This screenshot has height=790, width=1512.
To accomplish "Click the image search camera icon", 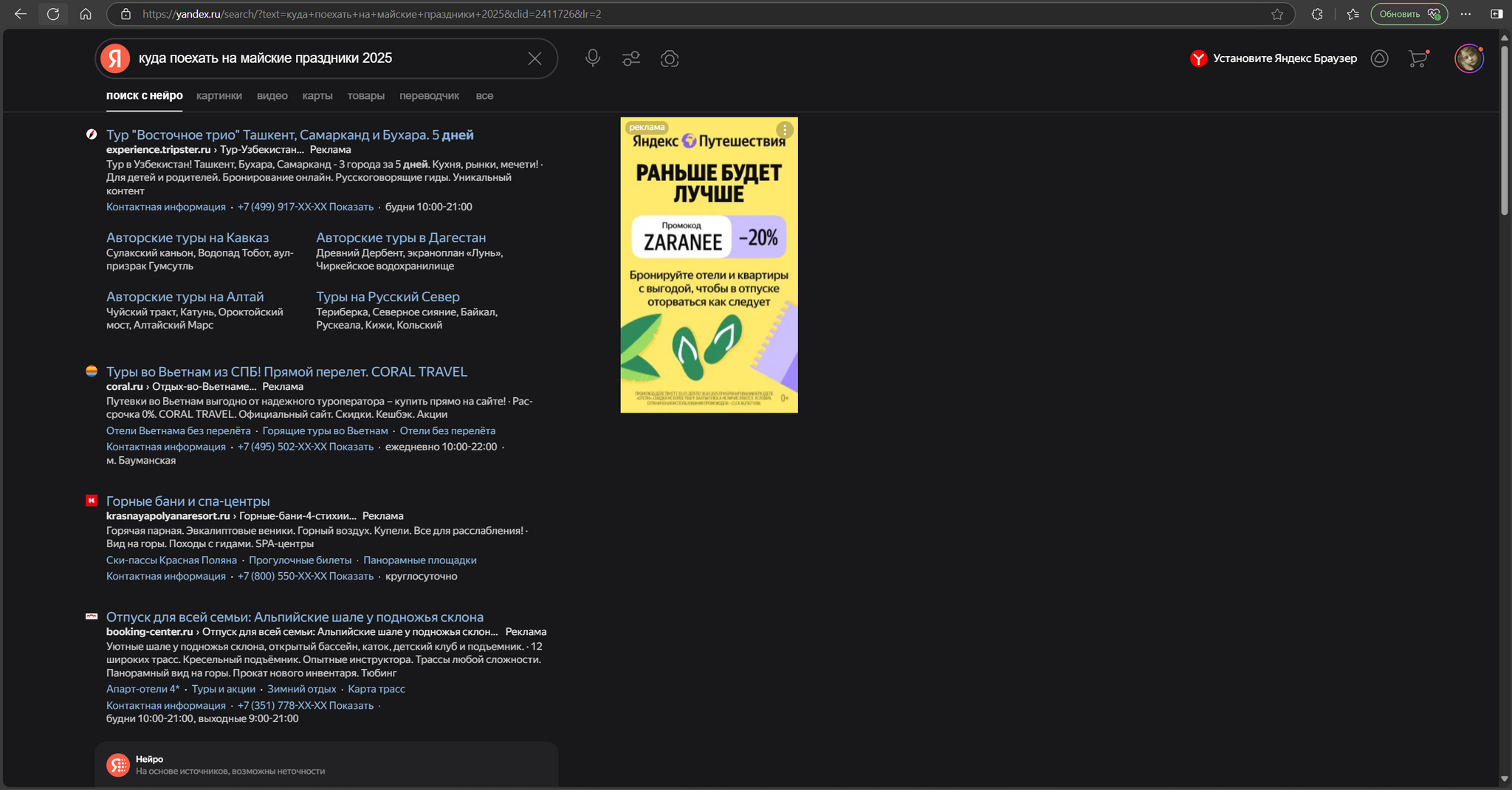I will (x=670, y=58).
